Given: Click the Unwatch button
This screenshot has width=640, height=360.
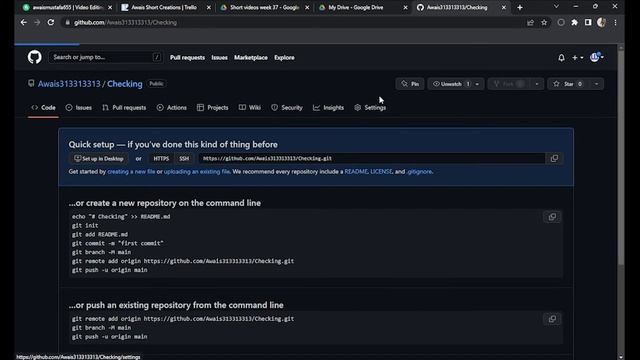Looking at the screenshot, I should [451, 84].
